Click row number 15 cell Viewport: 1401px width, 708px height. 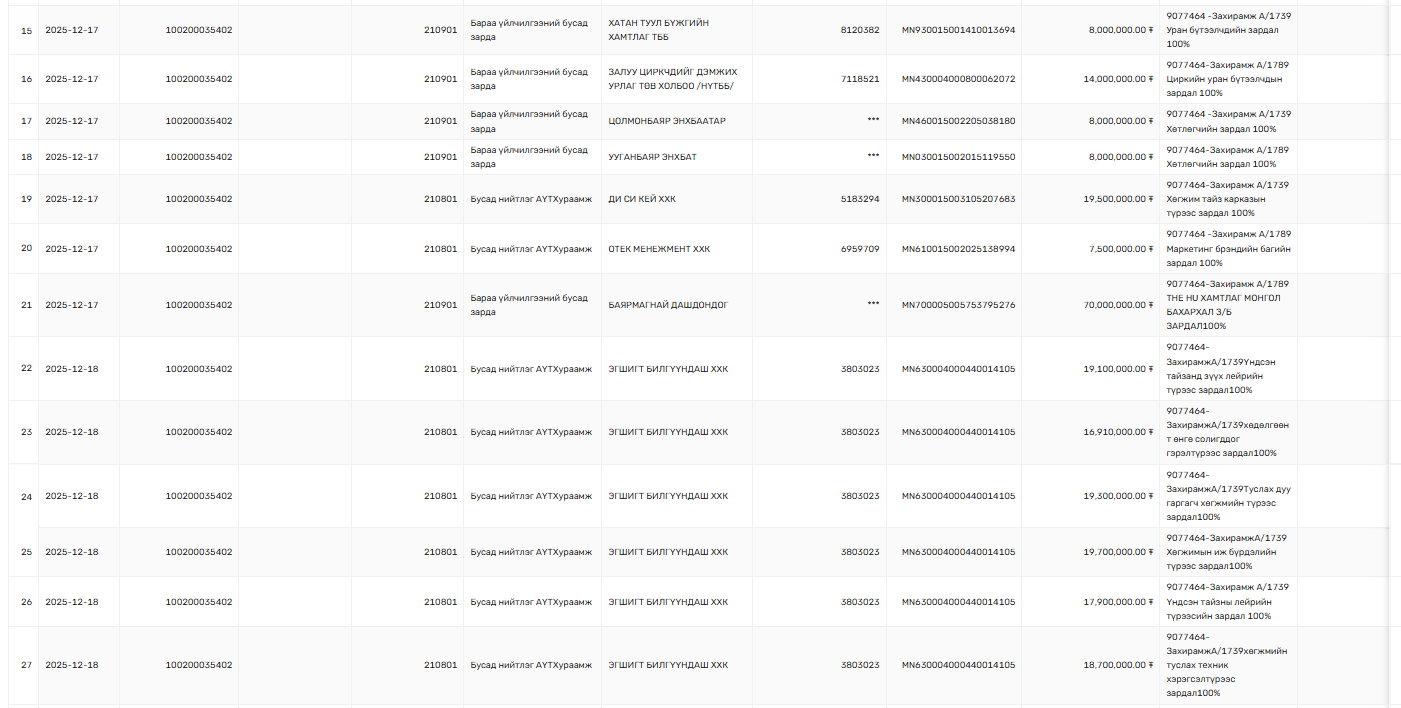point(27,30)
